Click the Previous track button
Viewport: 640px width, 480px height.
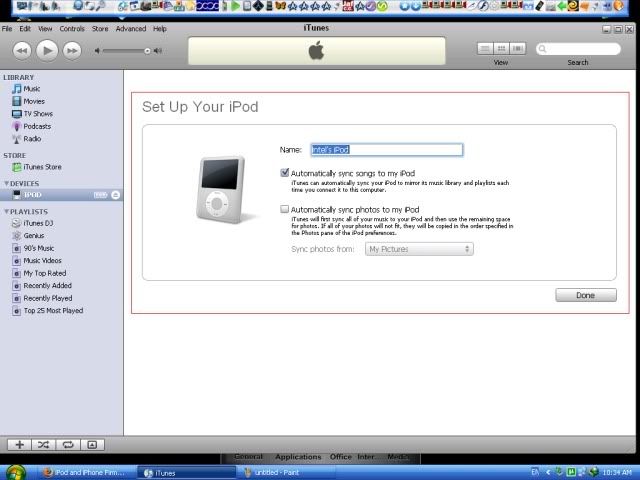click(21, 49)
